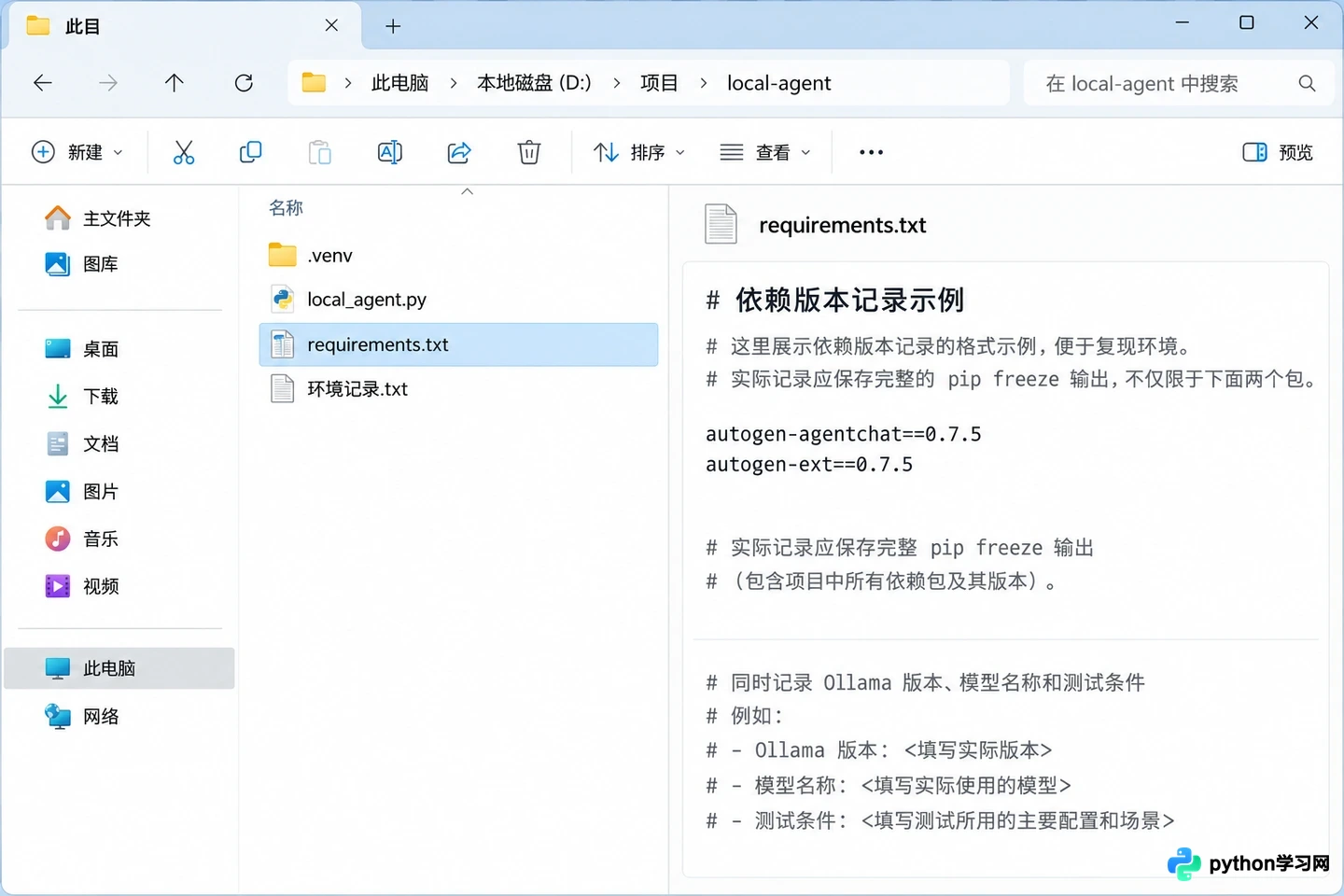Open the 新建 dropdown

(x=77, y=152)
